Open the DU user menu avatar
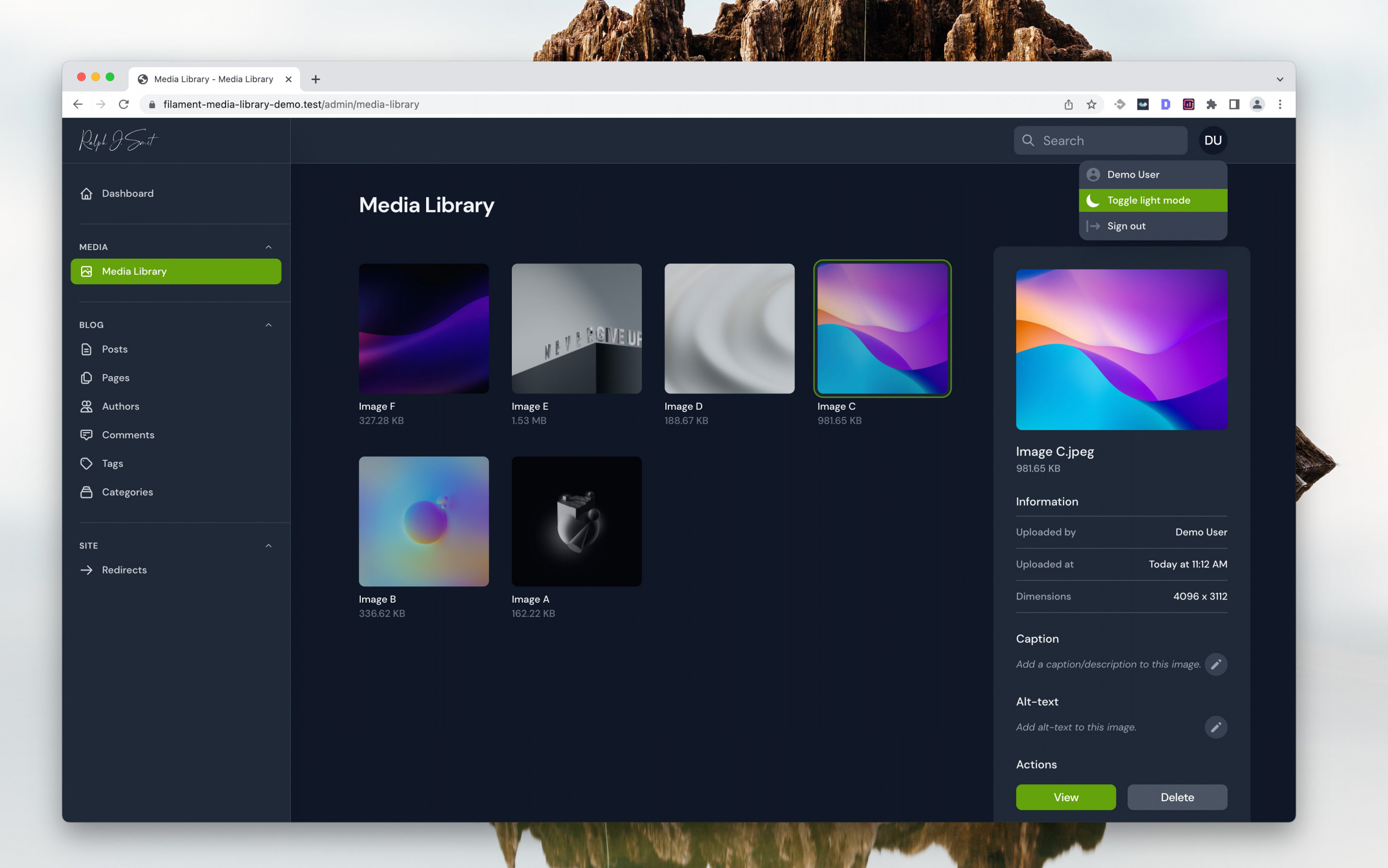 pos(1213,140)
